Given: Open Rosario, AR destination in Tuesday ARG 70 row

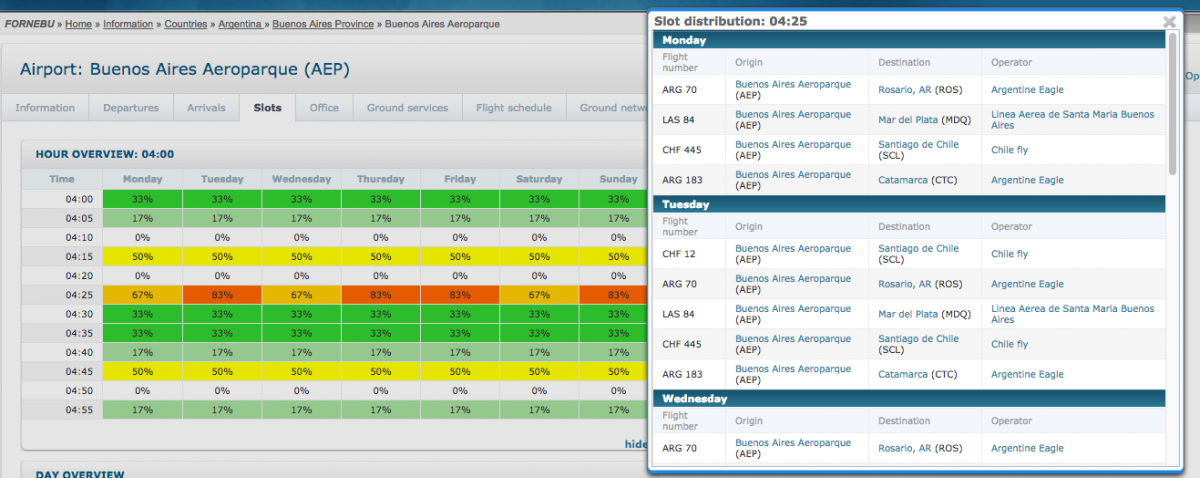Looking at the screenshot, I should [904, 284].
